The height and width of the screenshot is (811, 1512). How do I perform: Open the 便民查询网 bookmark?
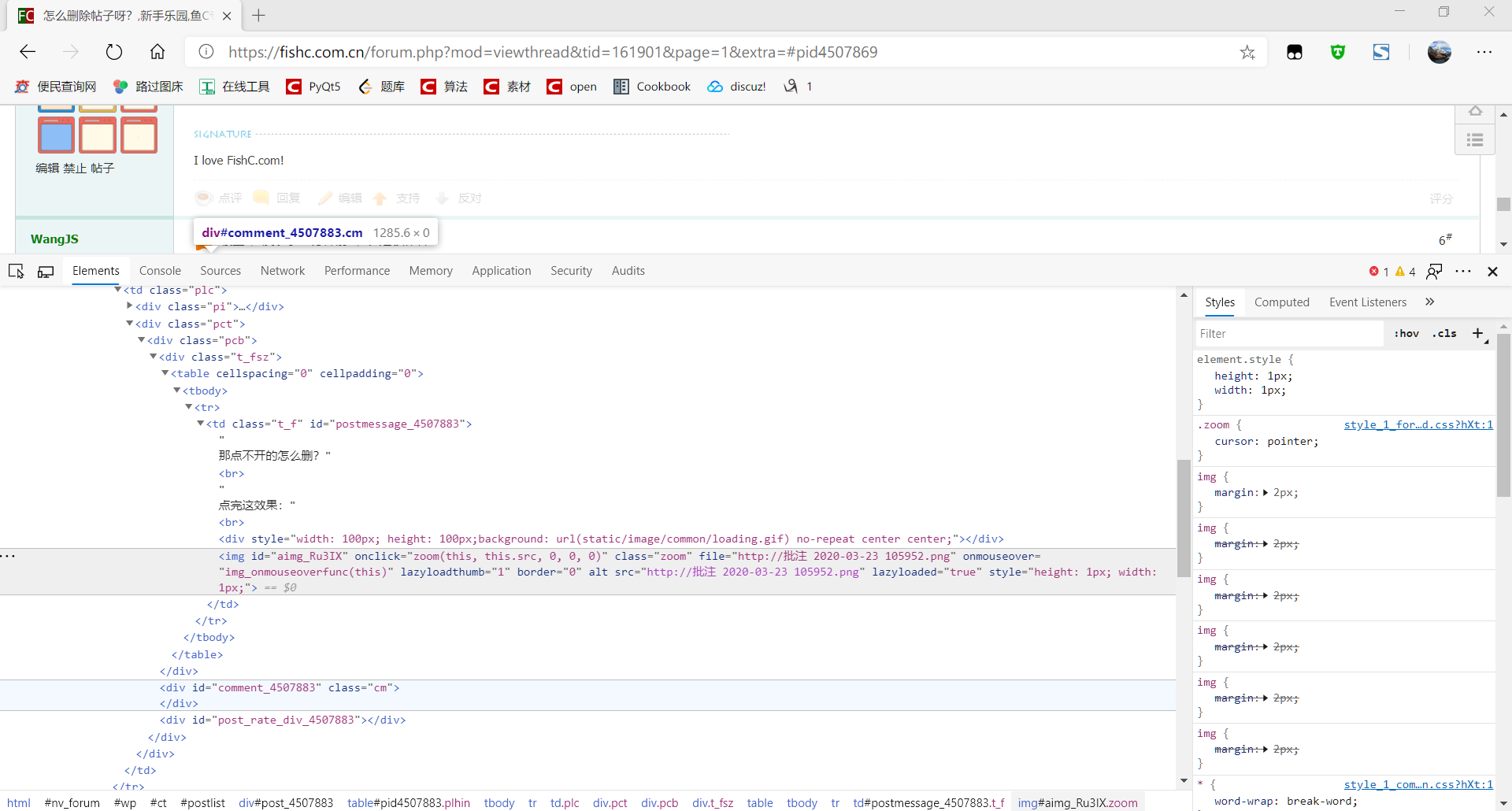point(55,87)
